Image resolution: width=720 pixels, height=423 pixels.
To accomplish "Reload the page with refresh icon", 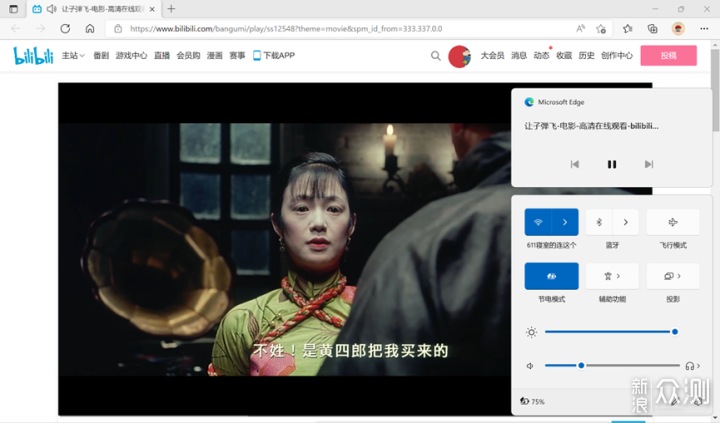I will pos(65,28).
